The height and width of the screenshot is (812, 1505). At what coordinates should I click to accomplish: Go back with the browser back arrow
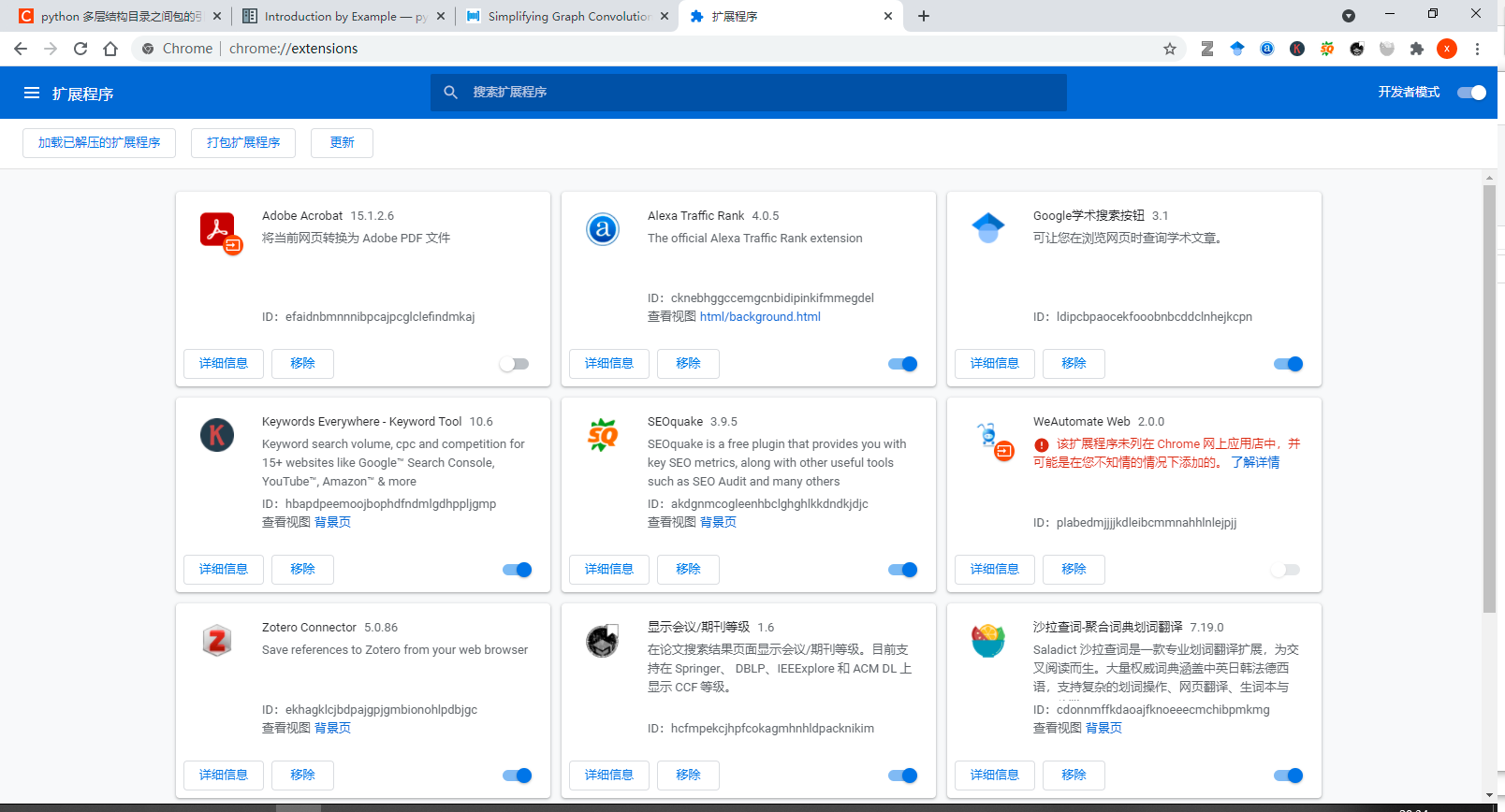tap(21, 49)
